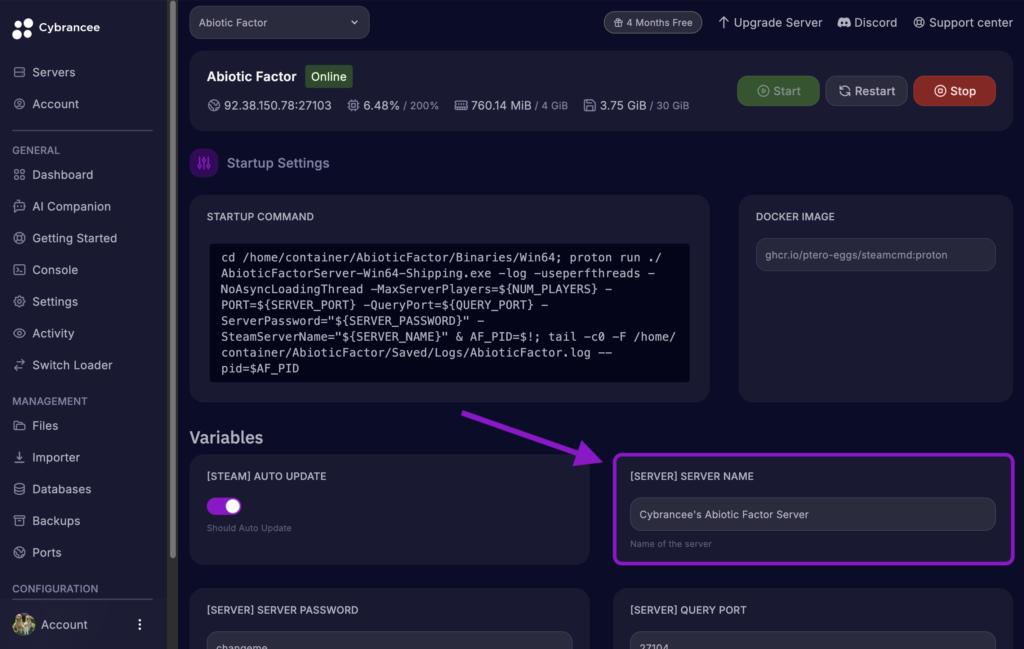Click the Getting Started lifebuoy icon

click(19, 238)
